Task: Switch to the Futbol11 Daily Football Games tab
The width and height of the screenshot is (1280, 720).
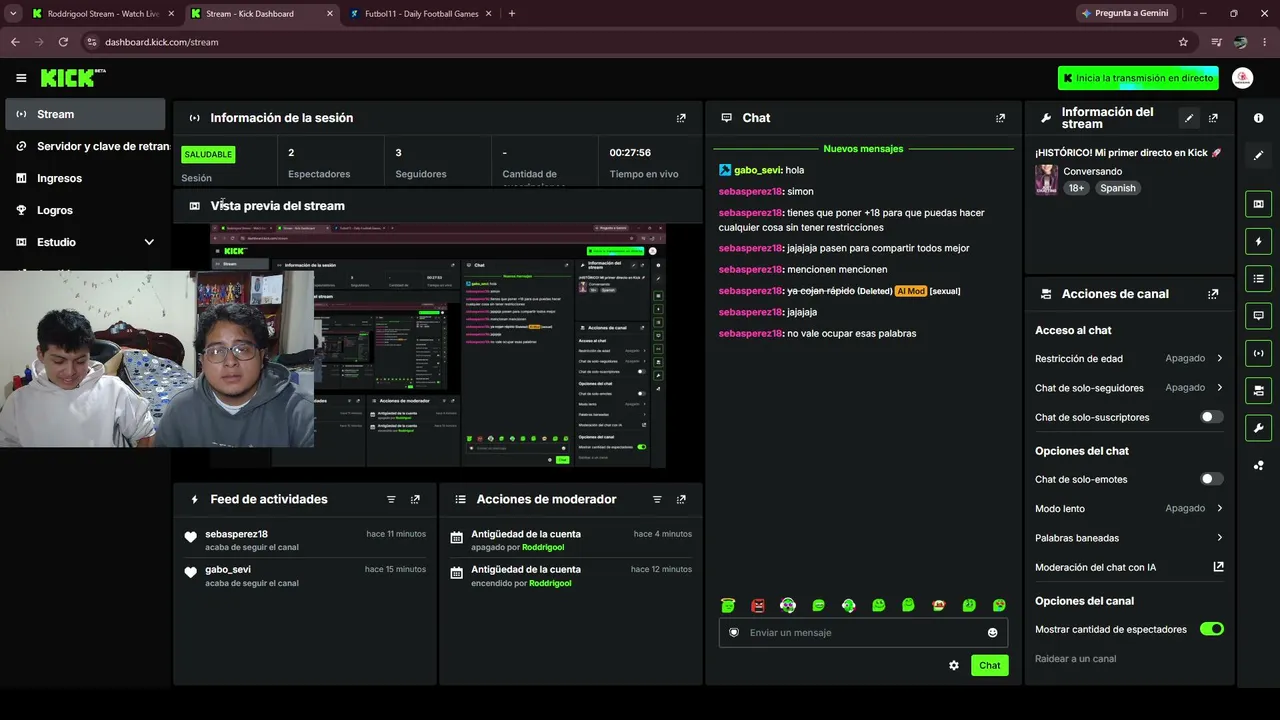Action: [x=420, y=14]
